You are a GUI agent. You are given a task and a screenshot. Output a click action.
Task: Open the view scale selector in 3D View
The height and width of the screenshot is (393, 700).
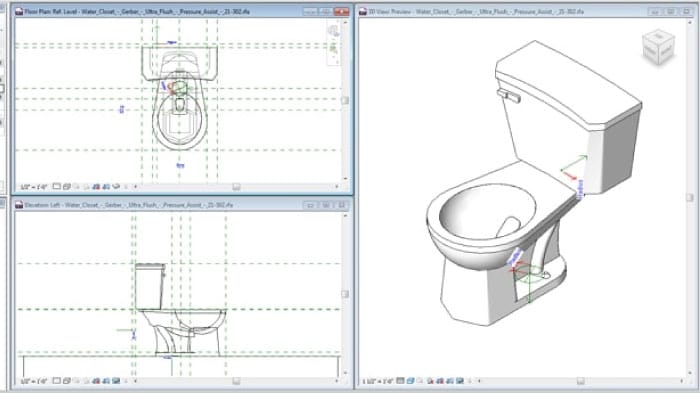(378, 381)
